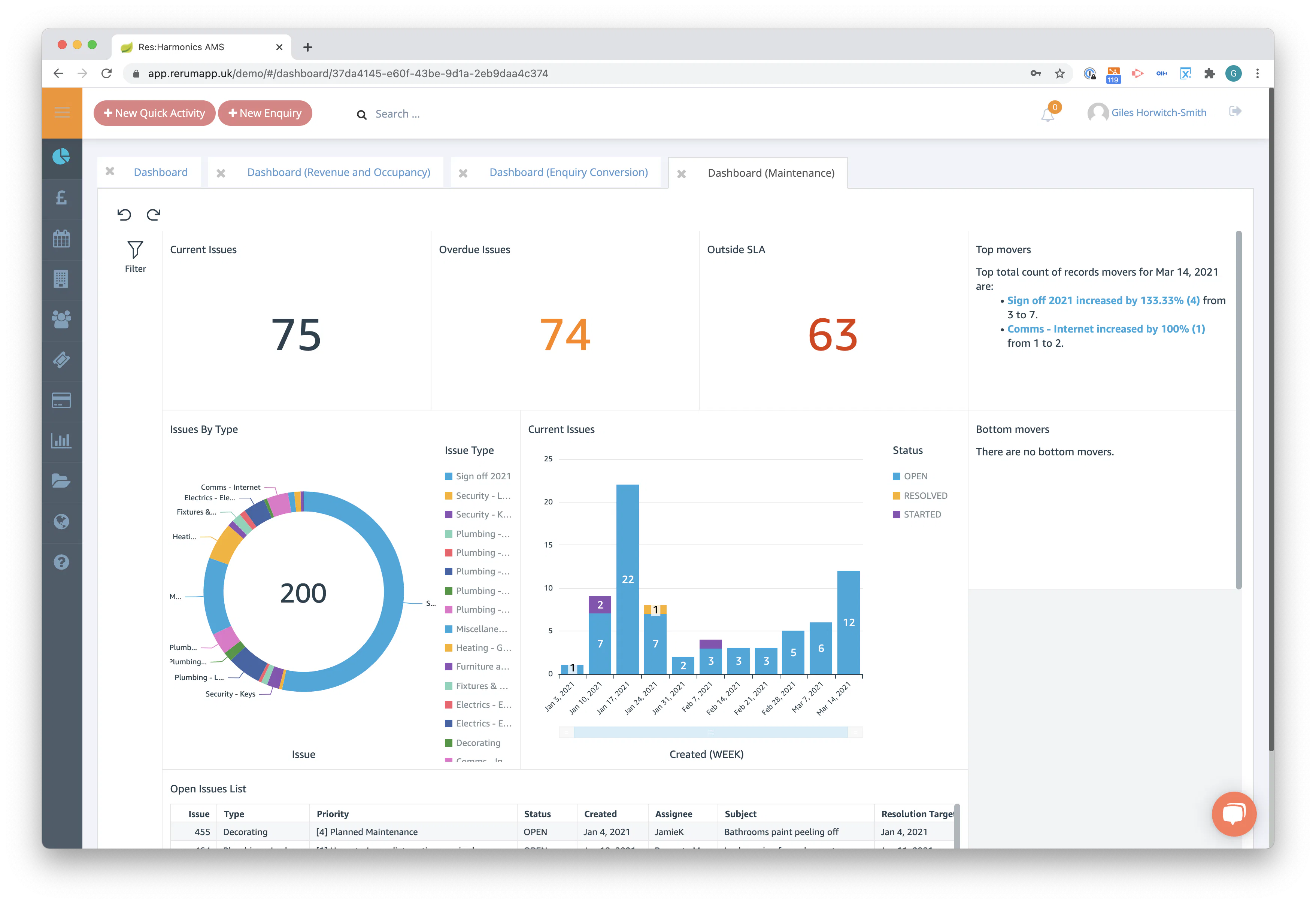The width and height of the screenshot is (1316, 904).
Task: Toggle OPEN status in chart legend
Action: click(x=915, y=476)
